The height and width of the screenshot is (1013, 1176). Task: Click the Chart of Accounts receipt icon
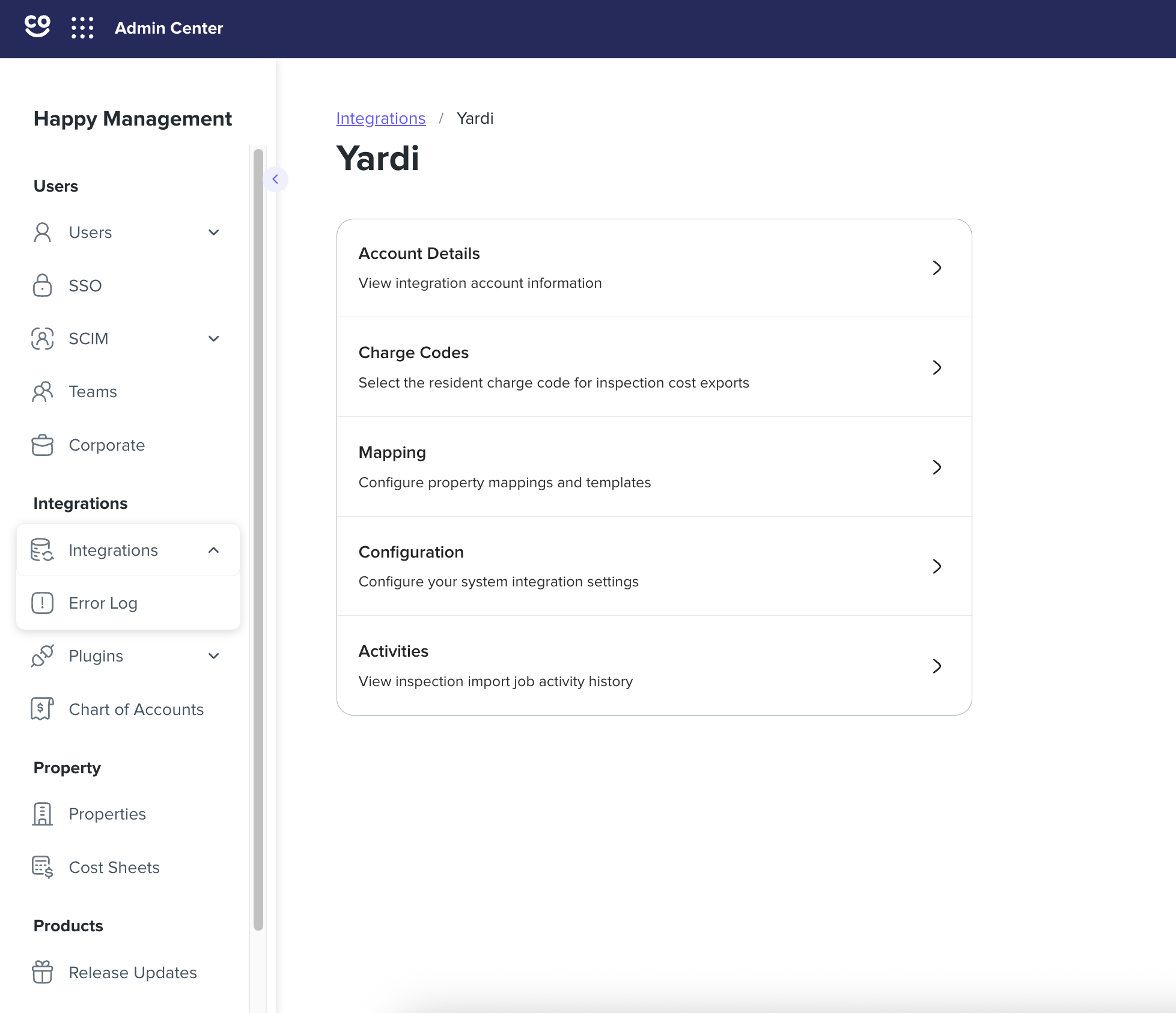click(43, 709)
